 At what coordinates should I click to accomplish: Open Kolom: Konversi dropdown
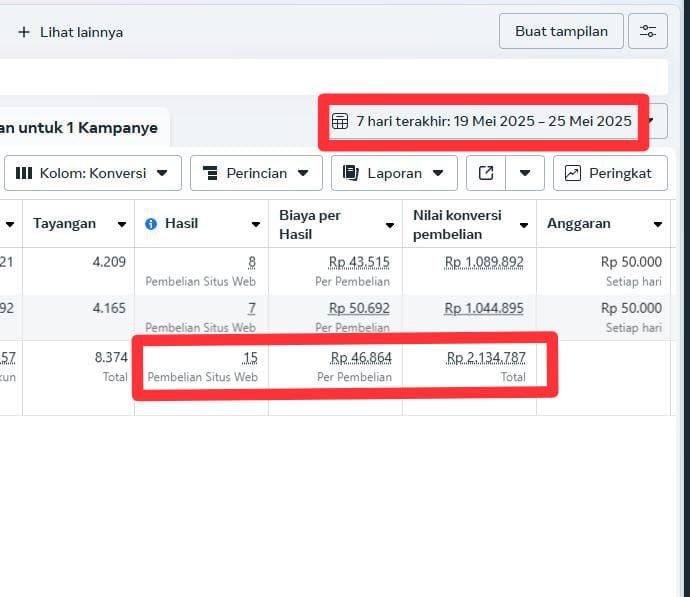(93, 173)
